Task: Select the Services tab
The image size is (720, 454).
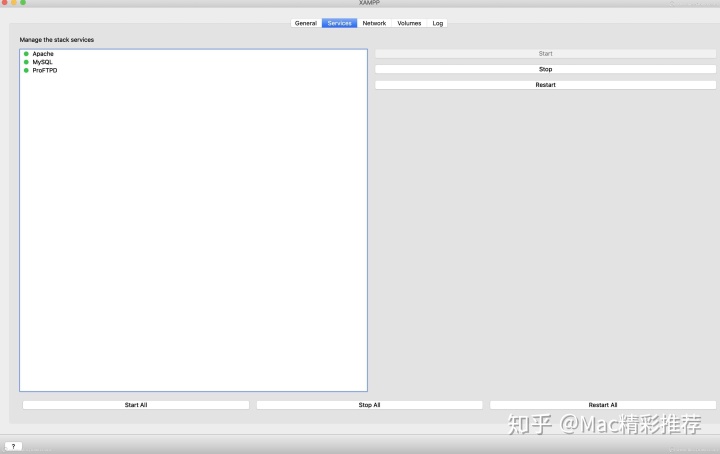Action: [339, 23]
